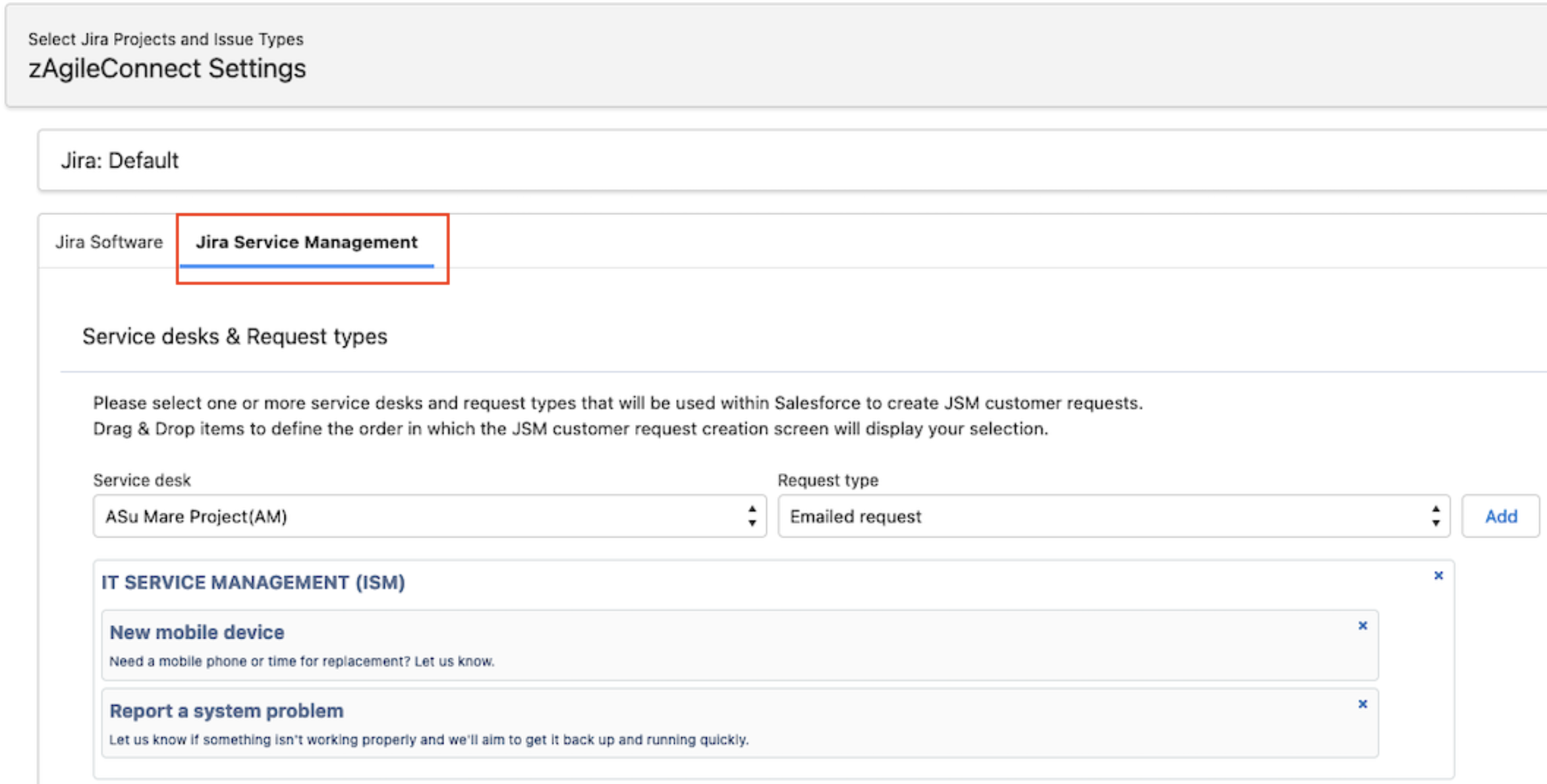Switch to the Jira Software tab
Screen dimensions: 1547x784
coord(109,242)
